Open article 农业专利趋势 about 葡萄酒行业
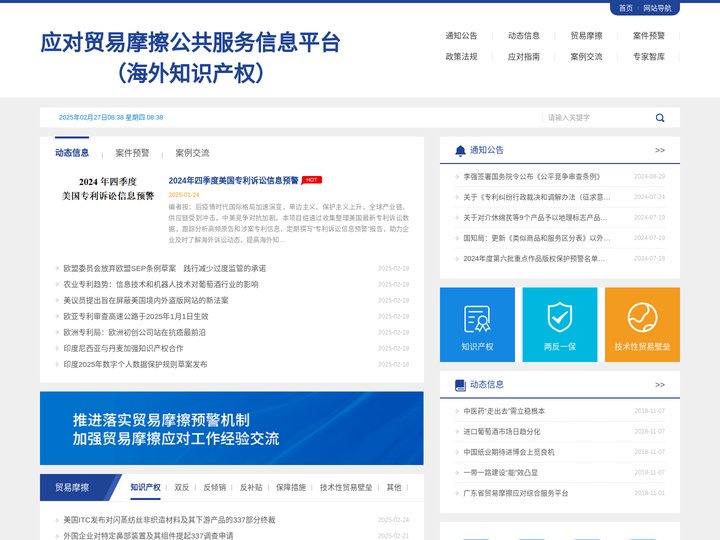 point(161,284)
